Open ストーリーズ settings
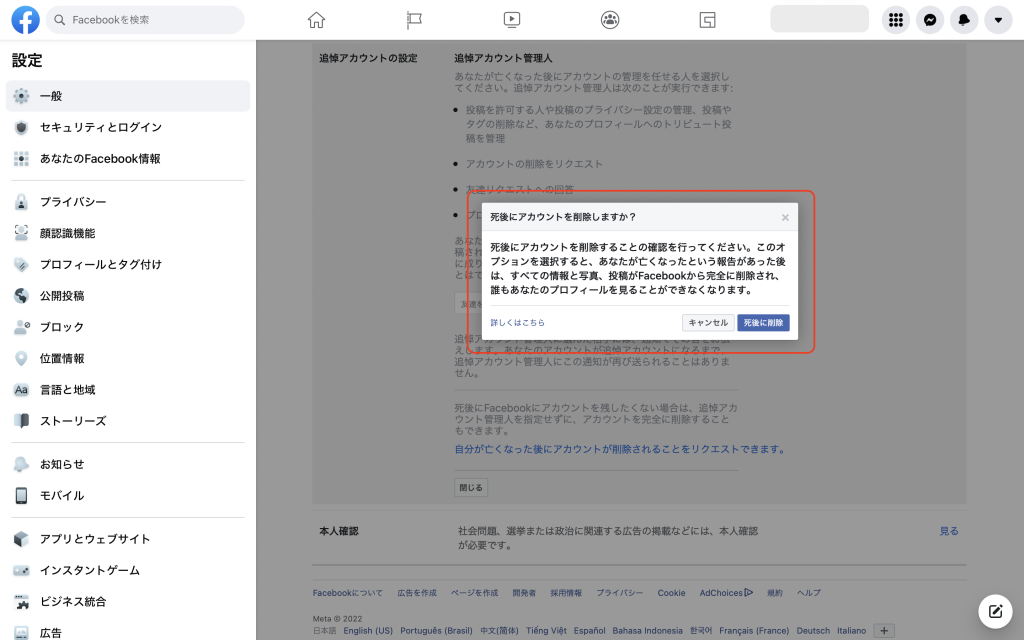The height and width of the screenshot is (640, 1024). click(x=128, y=421)
